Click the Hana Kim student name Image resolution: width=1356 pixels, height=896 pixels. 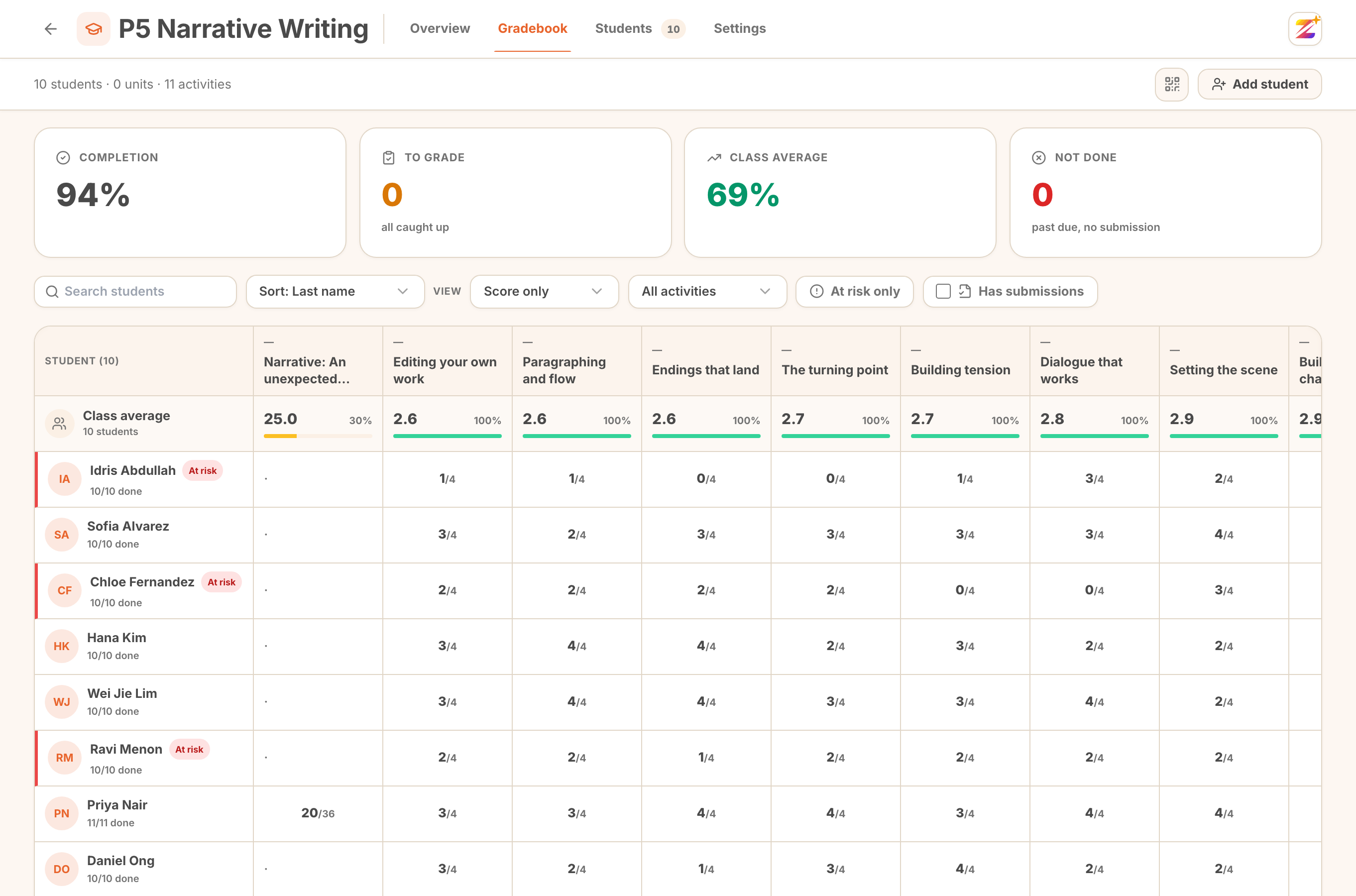[116, 638]
